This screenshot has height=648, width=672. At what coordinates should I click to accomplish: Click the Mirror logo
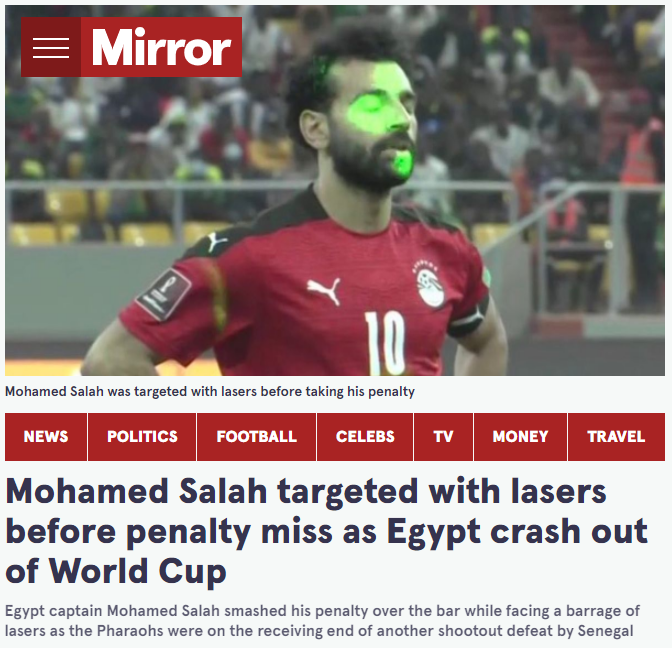tap(162, 47)
